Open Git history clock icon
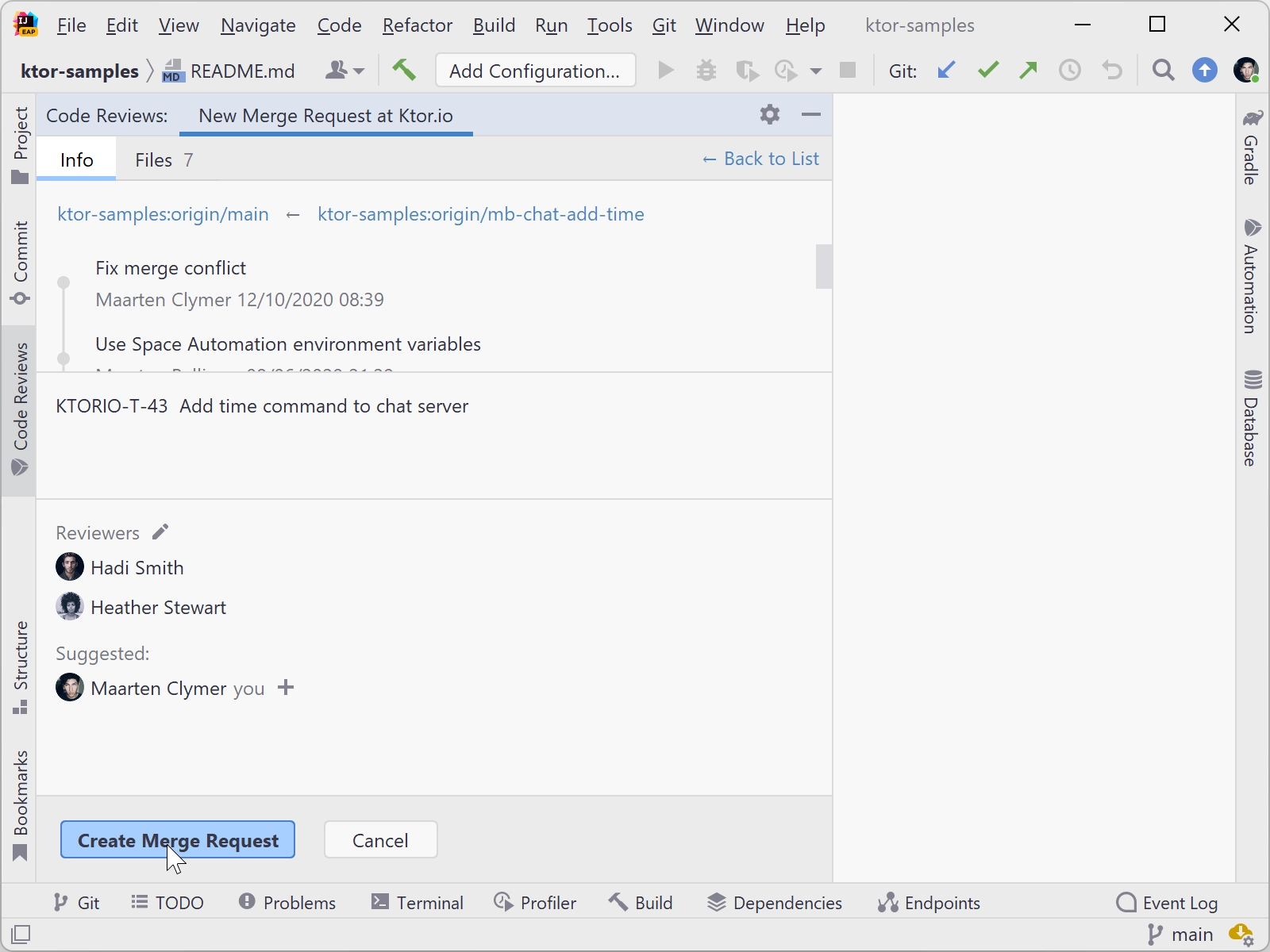1270x952 pixels. 1070,71
